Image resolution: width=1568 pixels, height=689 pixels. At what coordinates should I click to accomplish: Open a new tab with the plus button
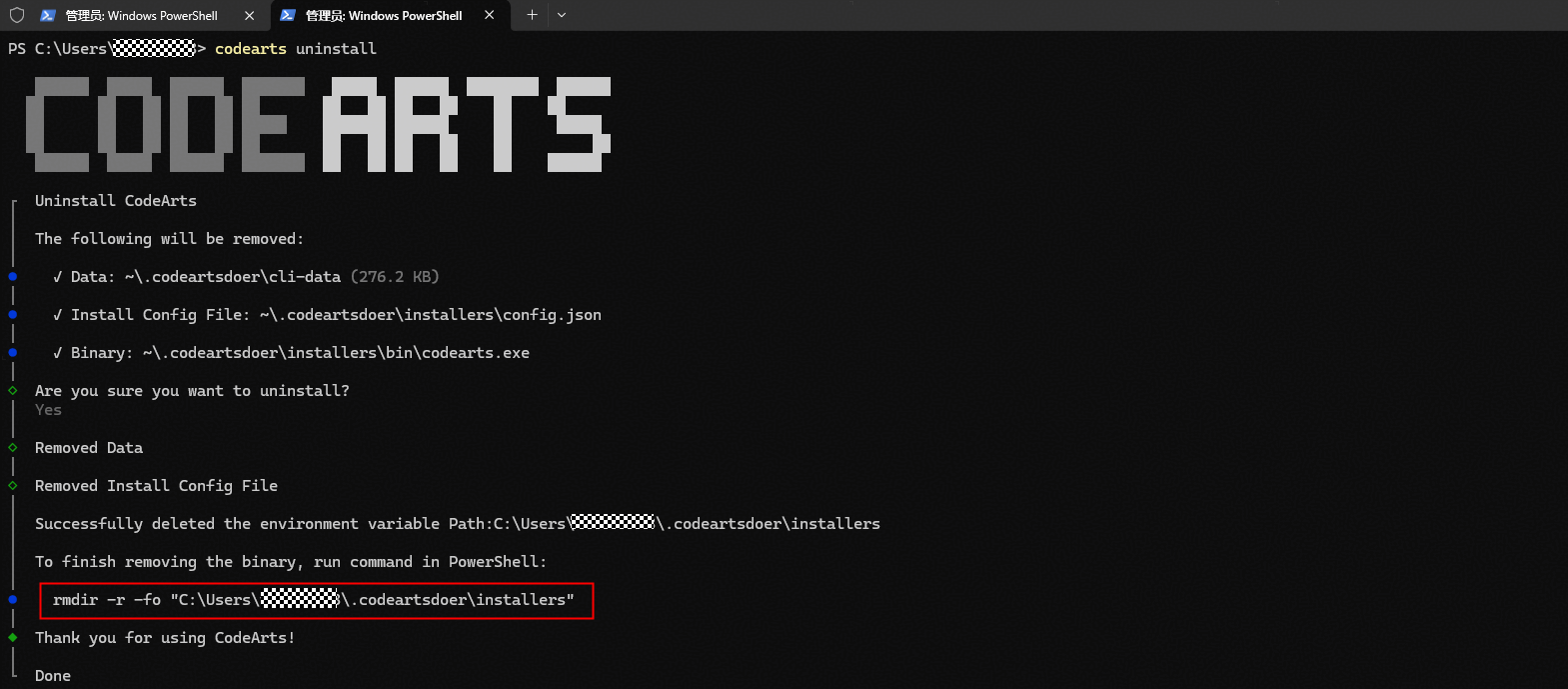532,15
